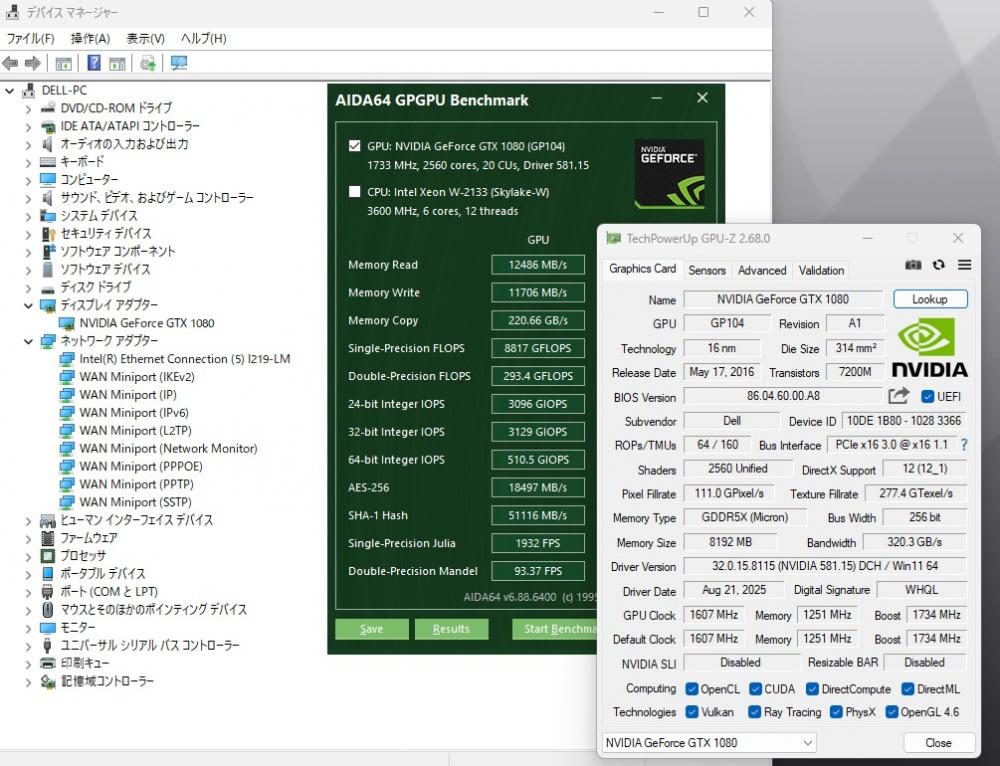This screenshot has width=1000, height=766.
Task: Click the update driver toolbar icon
Action: coord(148,63)
